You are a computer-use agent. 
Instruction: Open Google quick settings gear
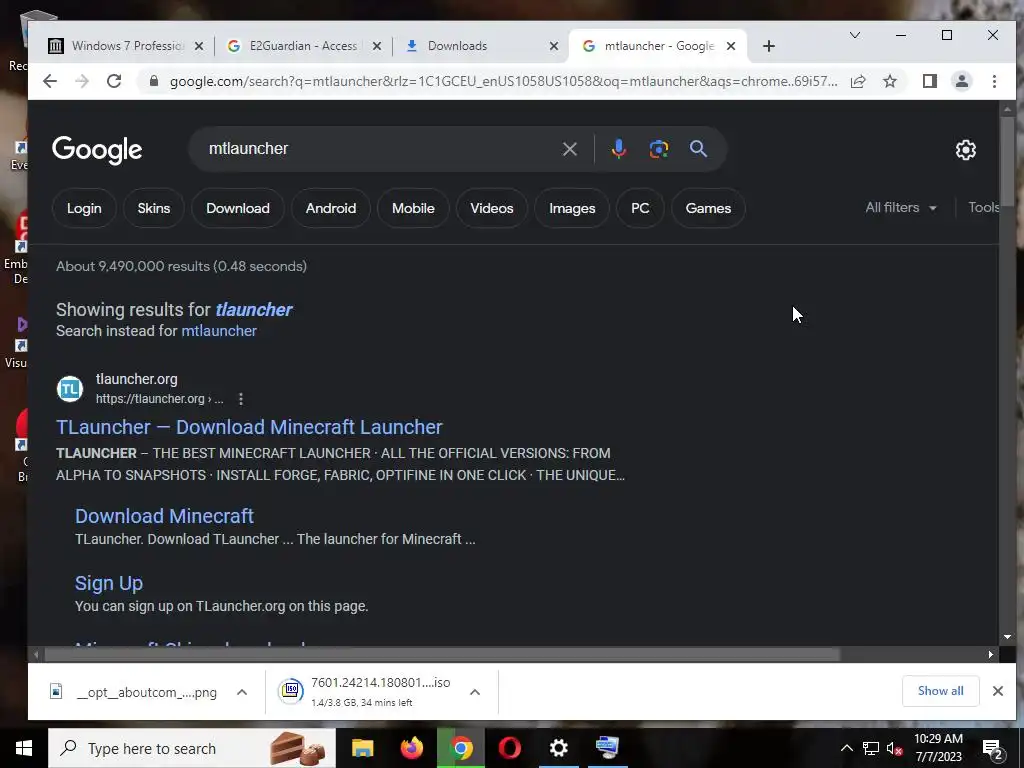point(965,150)
